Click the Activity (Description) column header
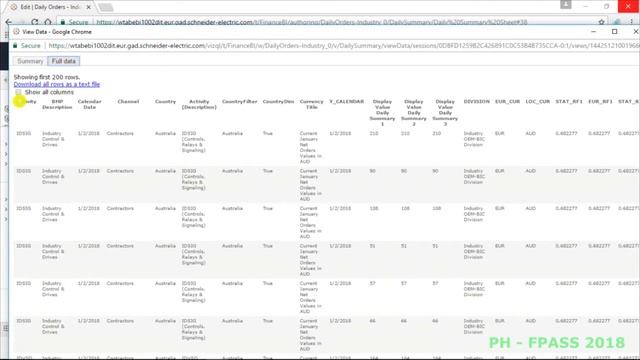 (199, 104)
